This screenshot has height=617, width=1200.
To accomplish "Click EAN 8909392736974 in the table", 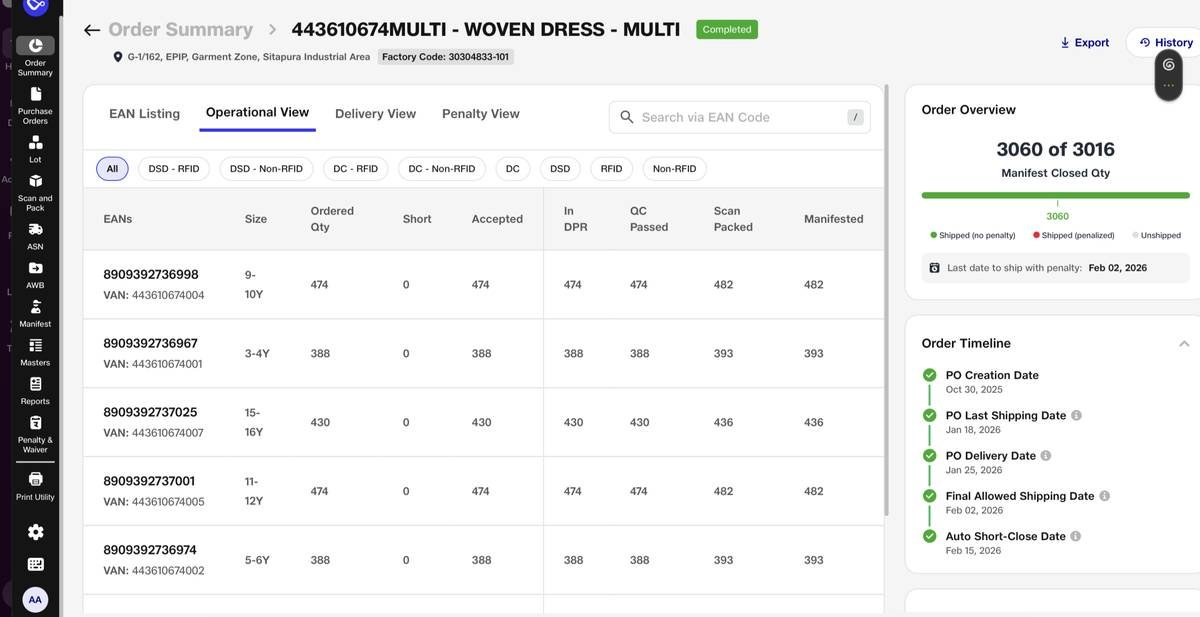I will [x=151, y=550].
